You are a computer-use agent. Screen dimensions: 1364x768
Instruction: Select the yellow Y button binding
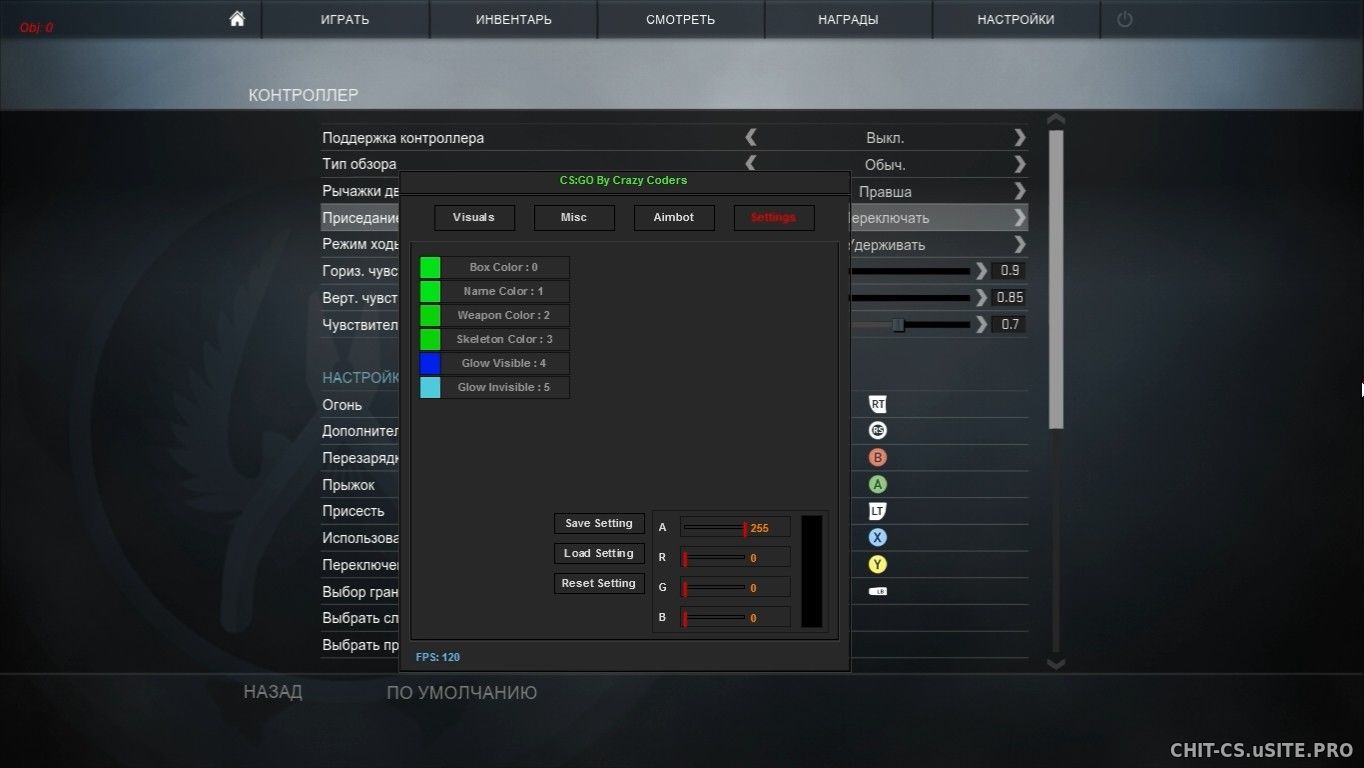[878, 564]
